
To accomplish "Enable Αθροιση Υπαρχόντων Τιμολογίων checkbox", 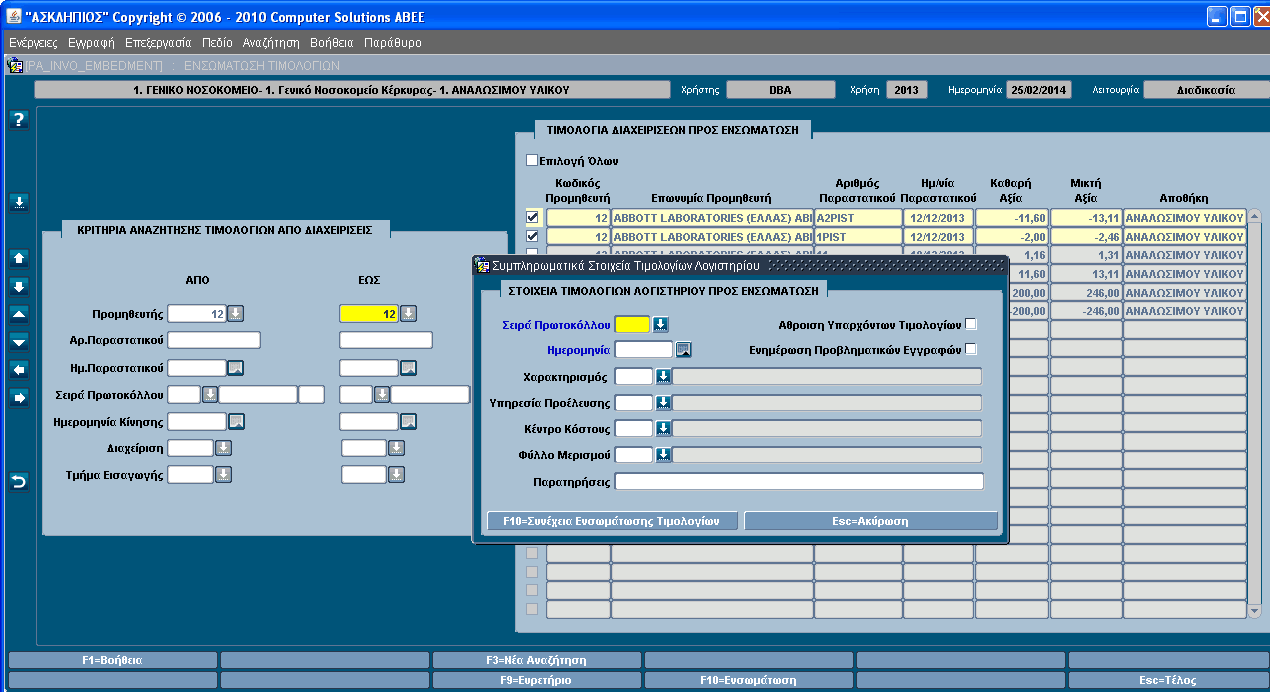I will (970, 324).
